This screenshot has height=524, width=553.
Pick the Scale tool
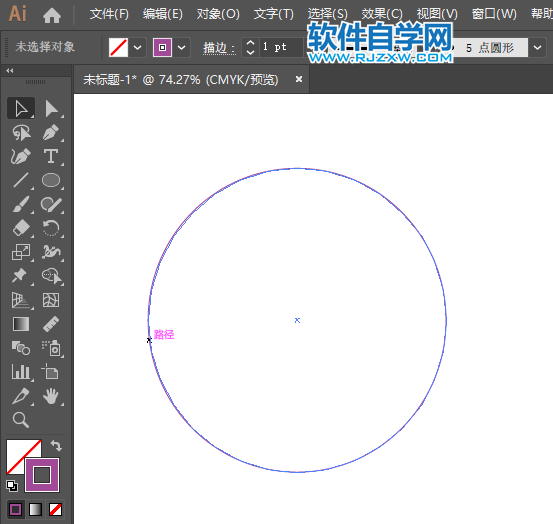pos(21,252)
